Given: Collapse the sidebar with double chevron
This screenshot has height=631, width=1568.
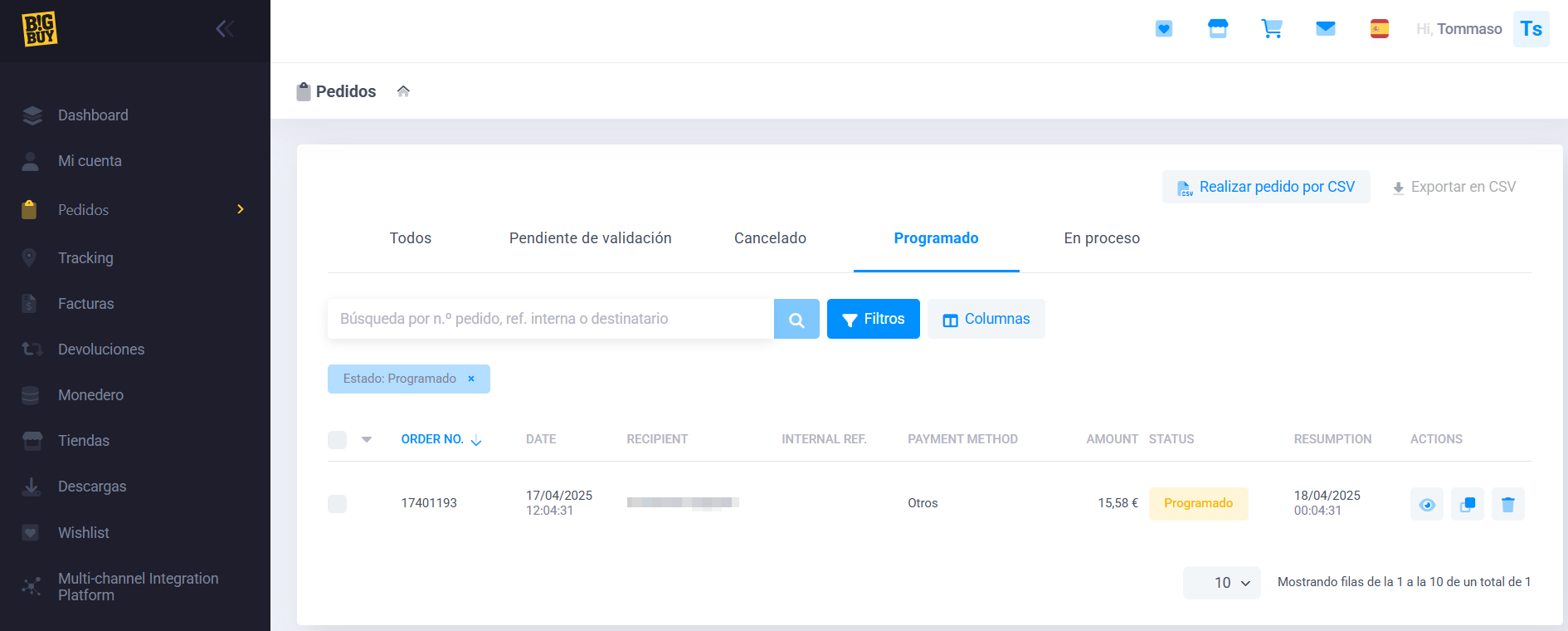Looking at the screenshot, I should coord(224,29).
